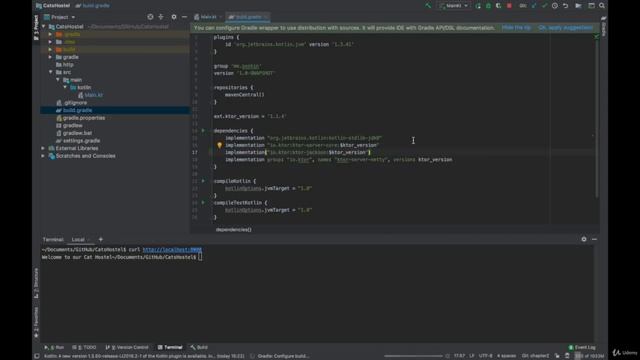The height and width of the screenshot is (360, 640).
Task: Show Git history clock icon
Action: click(x=555, y=6)
